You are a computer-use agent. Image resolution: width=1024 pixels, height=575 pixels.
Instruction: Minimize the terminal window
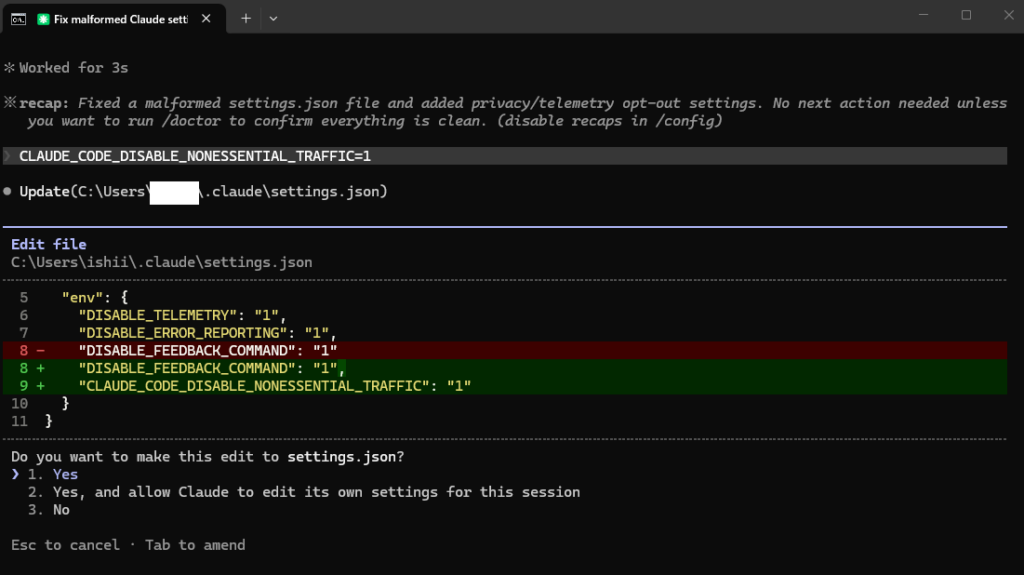(x=923, y=15)
